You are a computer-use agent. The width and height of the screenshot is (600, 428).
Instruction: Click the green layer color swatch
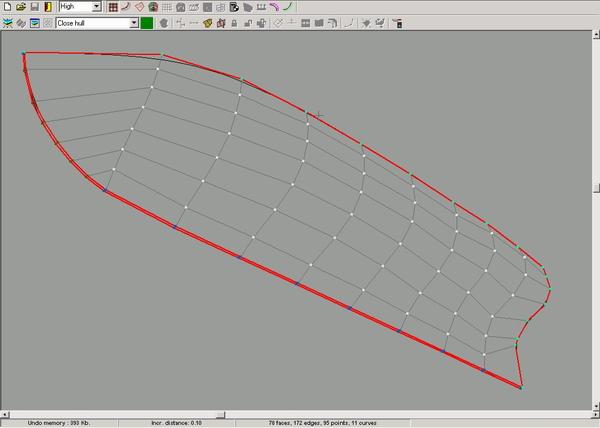146,21
